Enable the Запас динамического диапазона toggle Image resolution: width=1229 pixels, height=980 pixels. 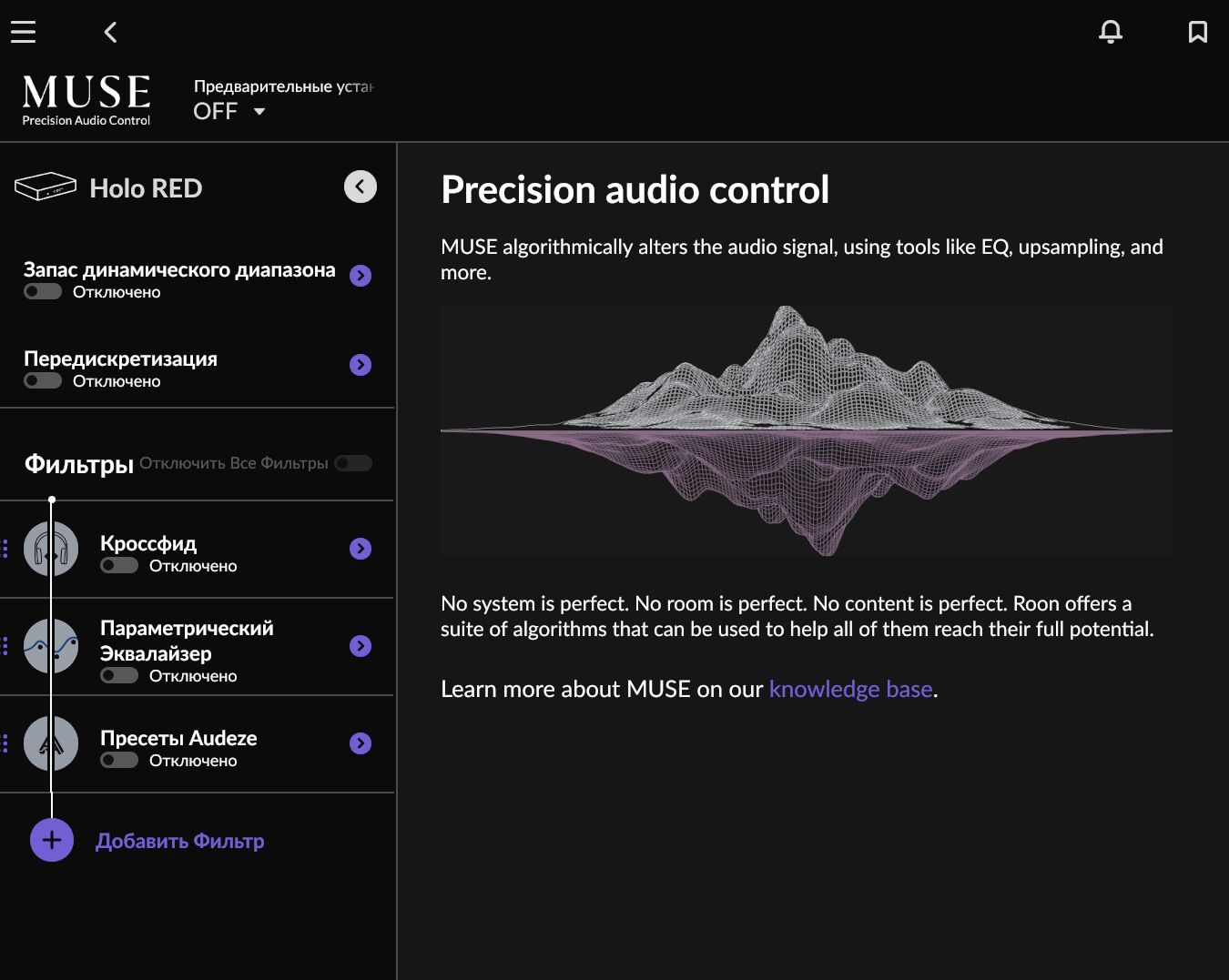tap(43, 292)
